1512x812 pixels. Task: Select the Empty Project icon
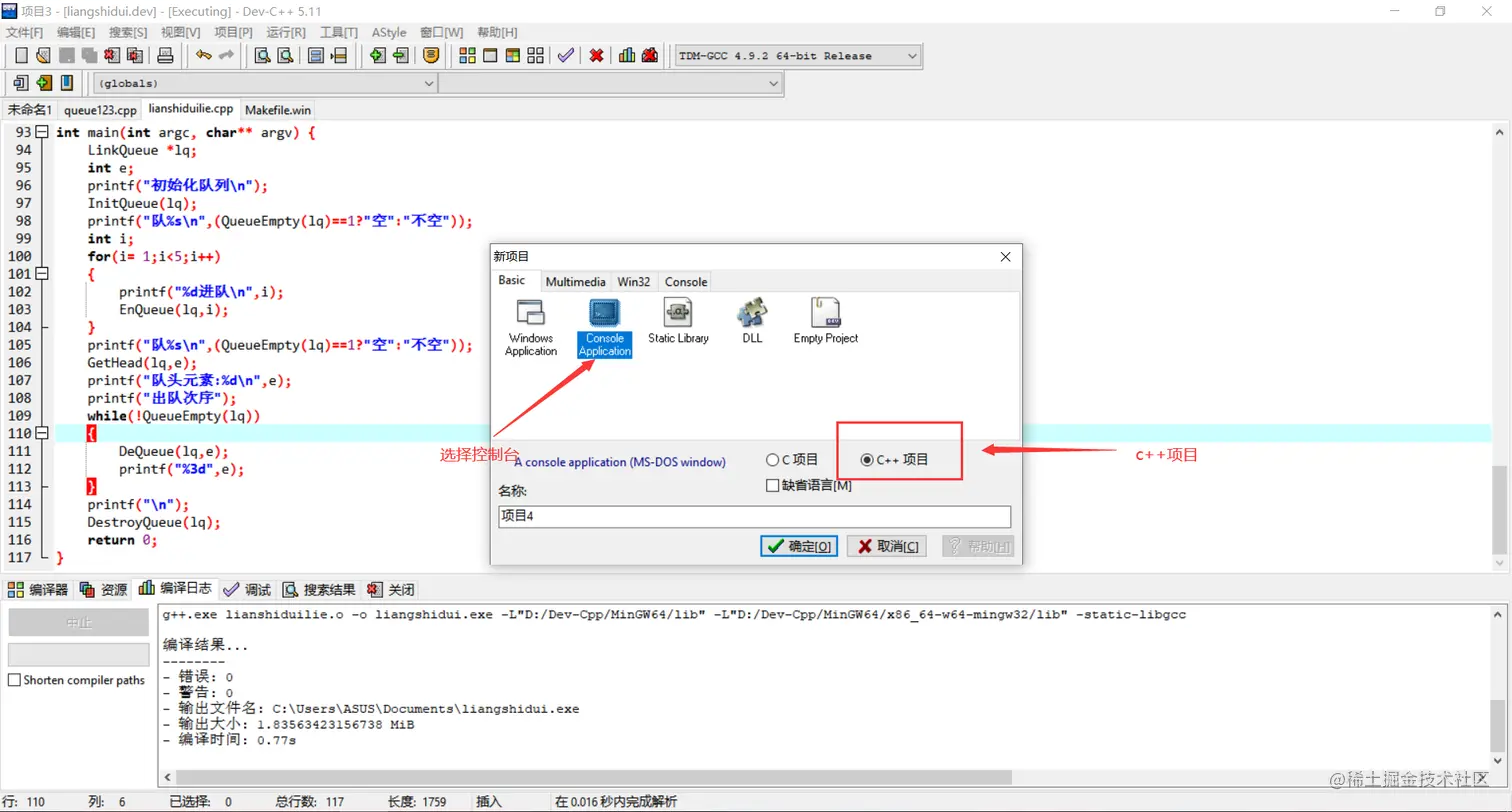pyautogui.click(x=826, y=321)
